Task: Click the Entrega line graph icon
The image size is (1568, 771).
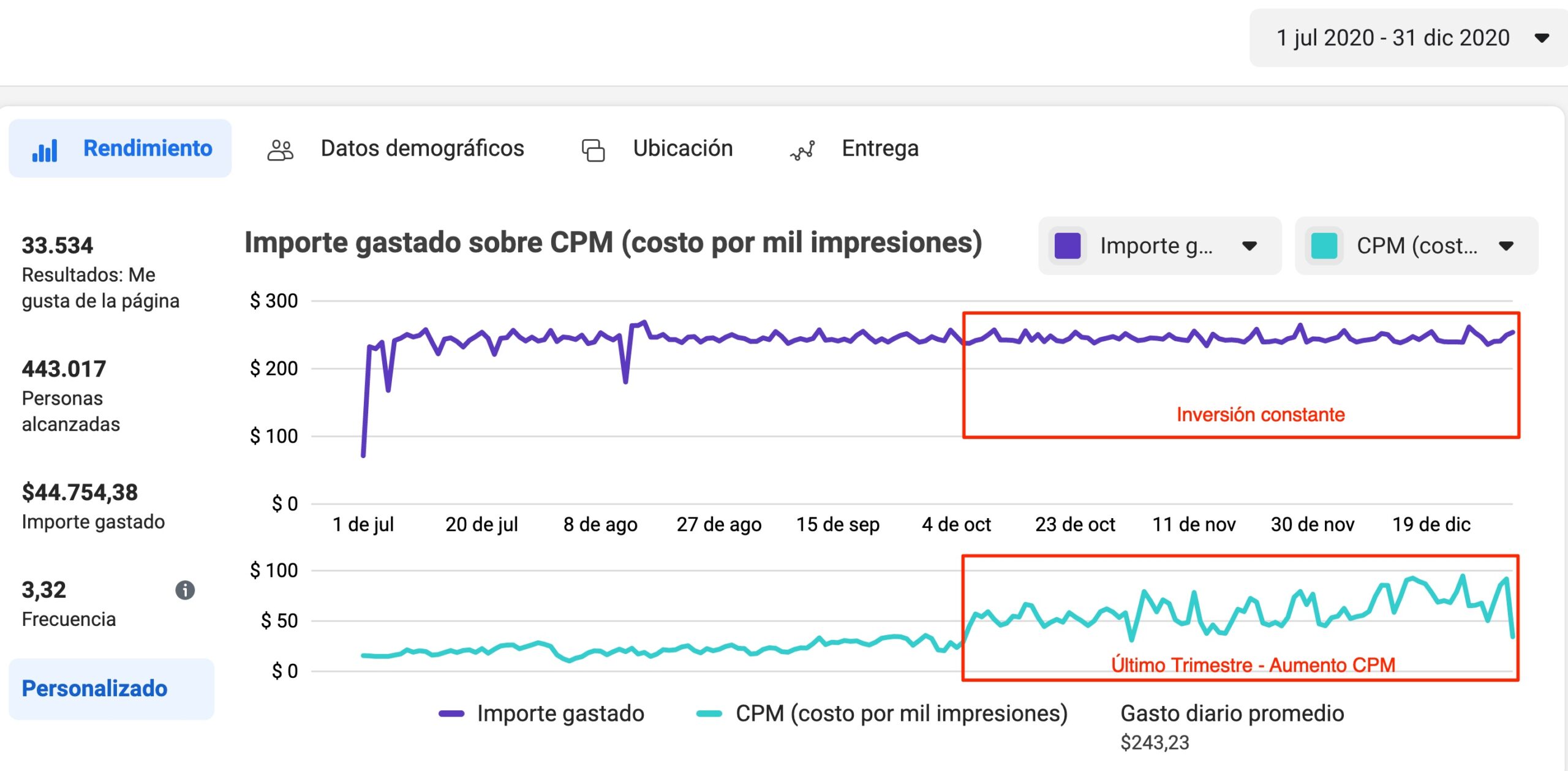Action: [x=802, y=149]
